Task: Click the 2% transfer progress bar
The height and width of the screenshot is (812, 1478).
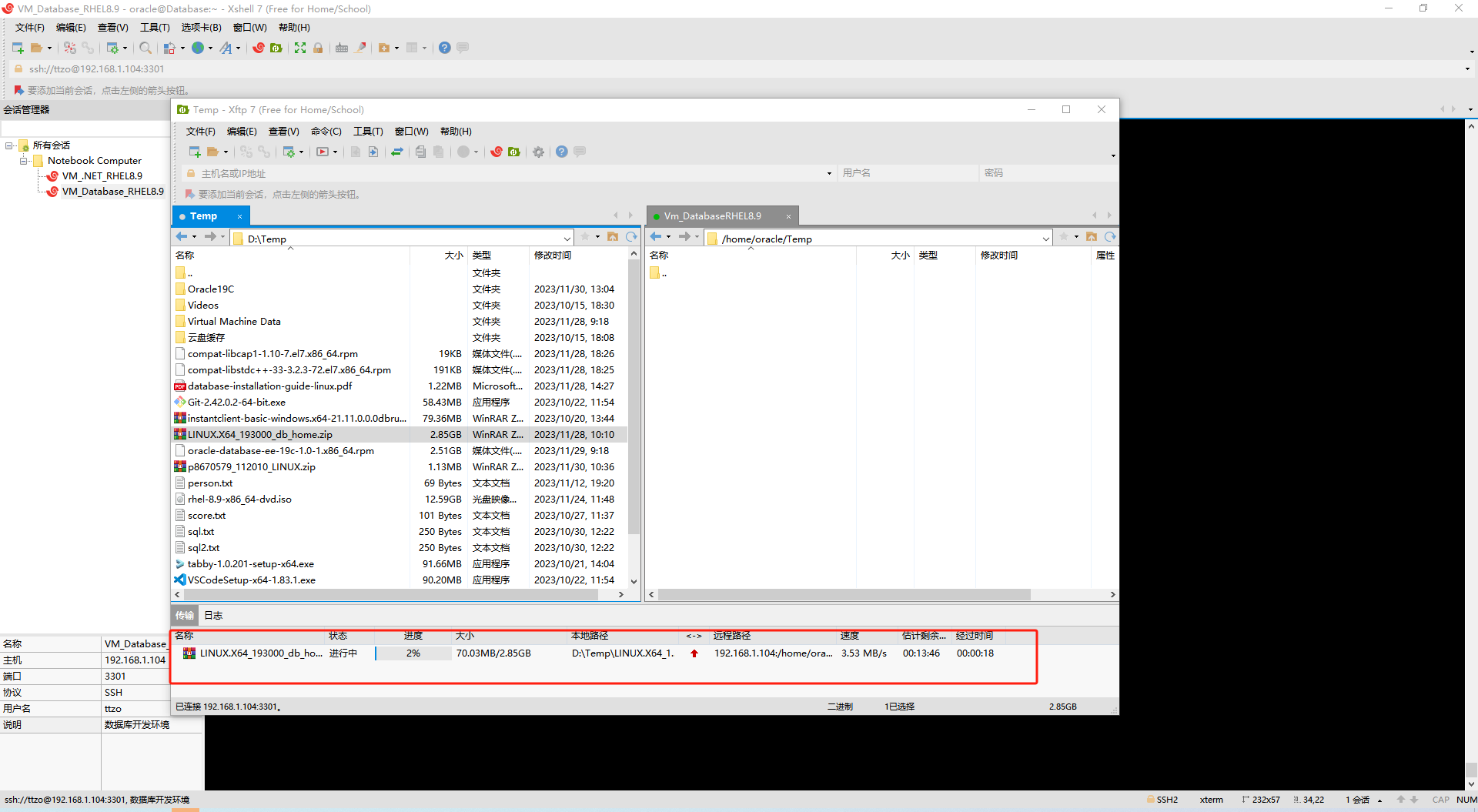Action: pos(413,653)
